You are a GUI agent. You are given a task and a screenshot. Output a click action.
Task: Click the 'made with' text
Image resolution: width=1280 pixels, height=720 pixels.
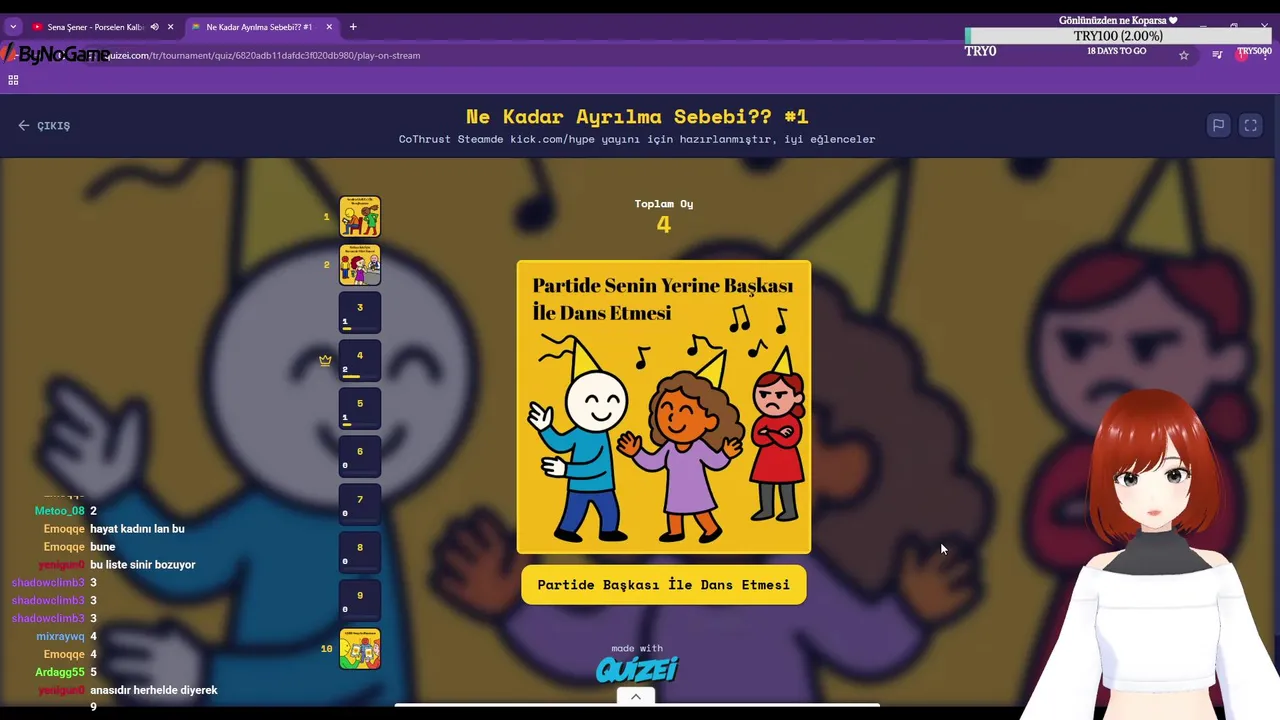(637, 648)
